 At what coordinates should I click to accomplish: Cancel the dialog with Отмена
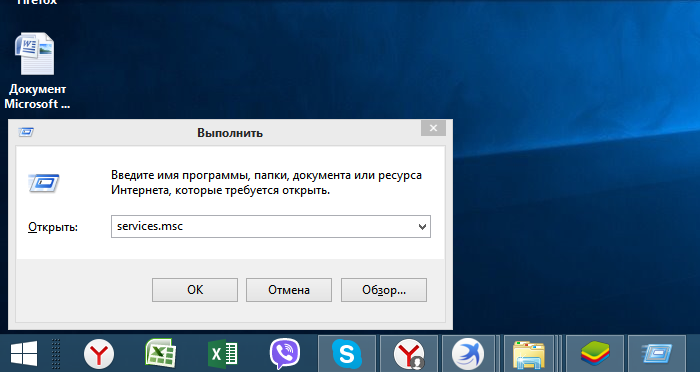click(x=289, y=290)
